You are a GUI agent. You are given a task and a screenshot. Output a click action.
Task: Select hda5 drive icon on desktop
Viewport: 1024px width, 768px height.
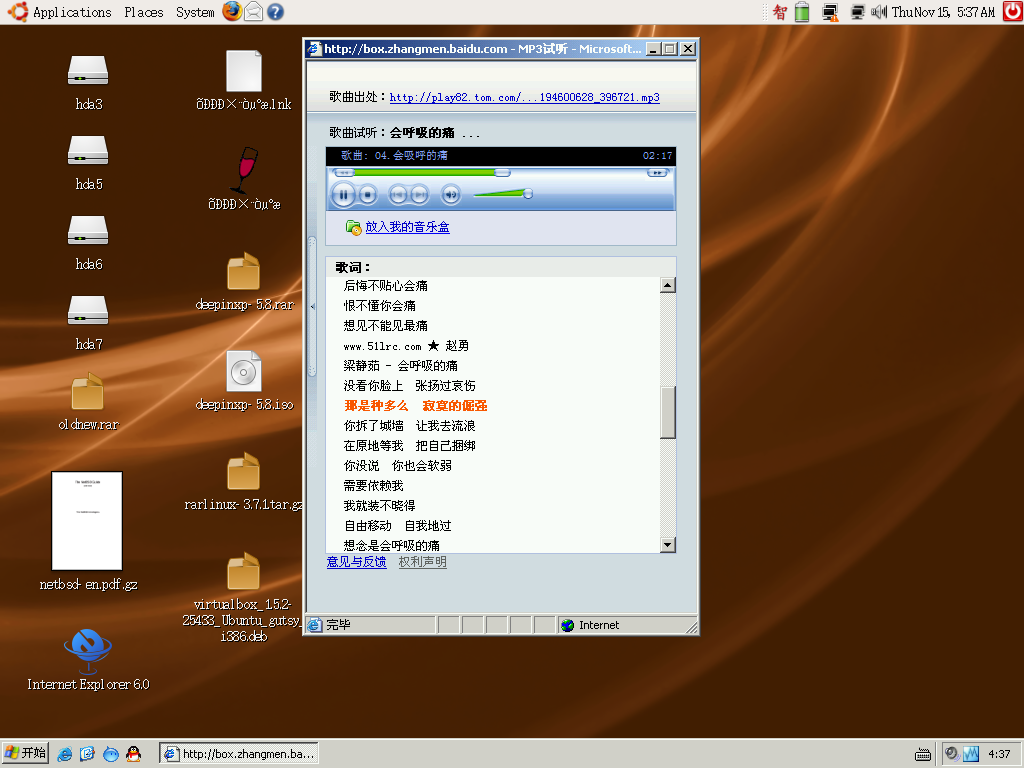tap(88, 150)
